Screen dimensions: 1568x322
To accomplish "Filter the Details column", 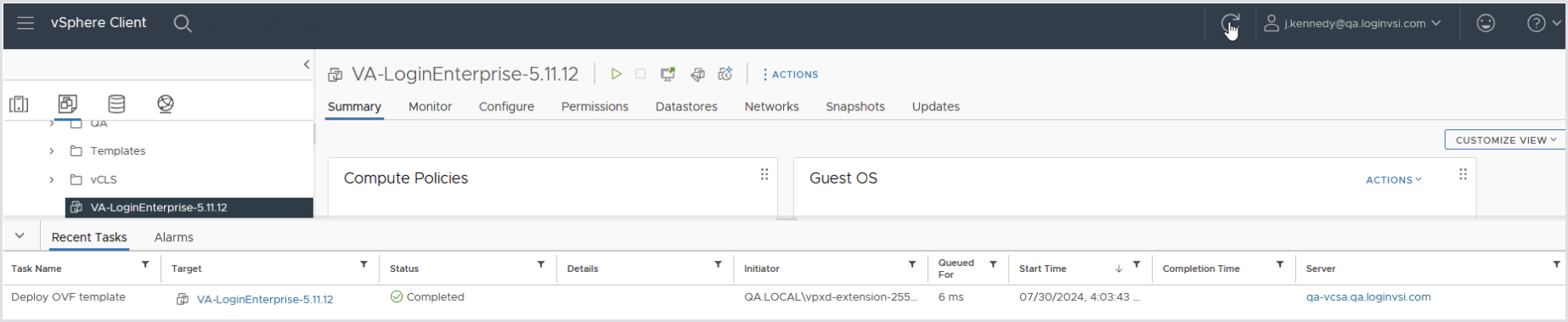I will click(x=718, y=265).
